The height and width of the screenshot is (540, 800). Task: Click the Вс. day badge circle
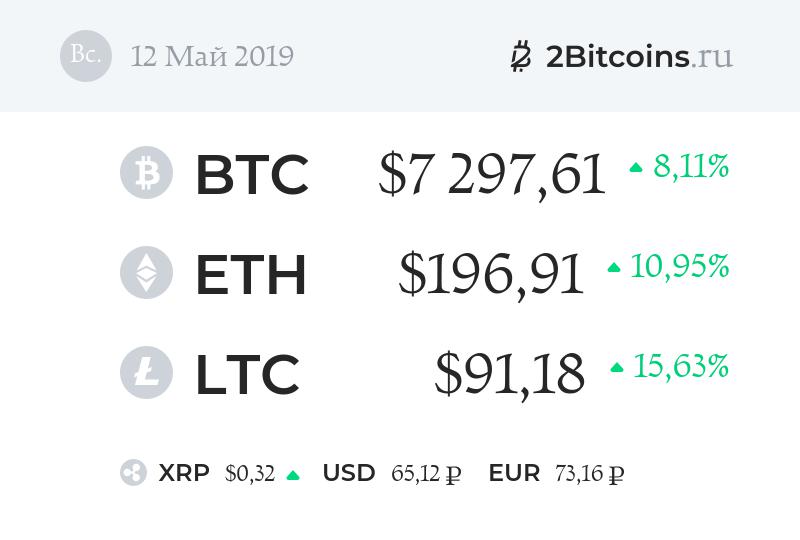coord(86,56)
